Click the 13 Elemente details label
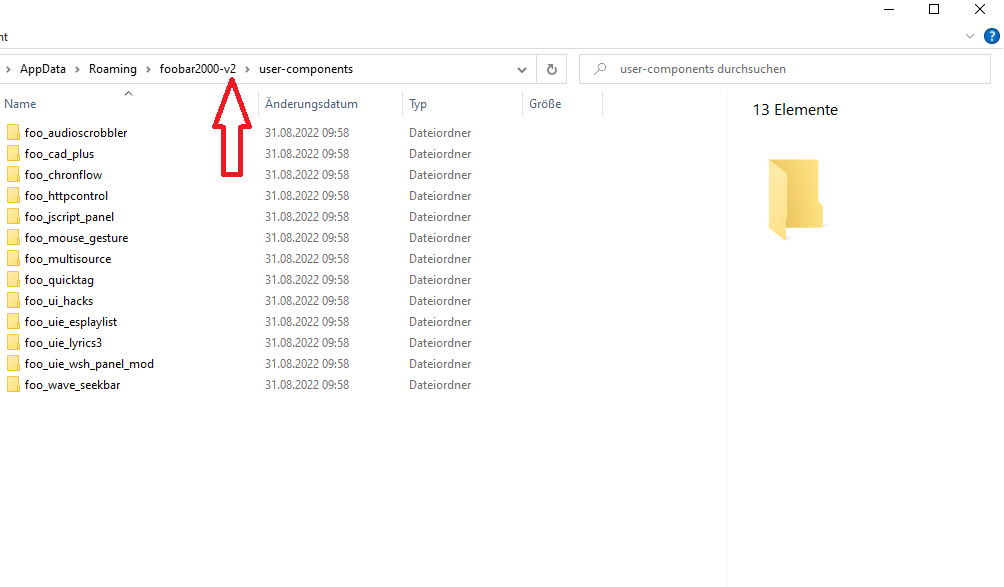1004x587 pixels. point(795,109)
